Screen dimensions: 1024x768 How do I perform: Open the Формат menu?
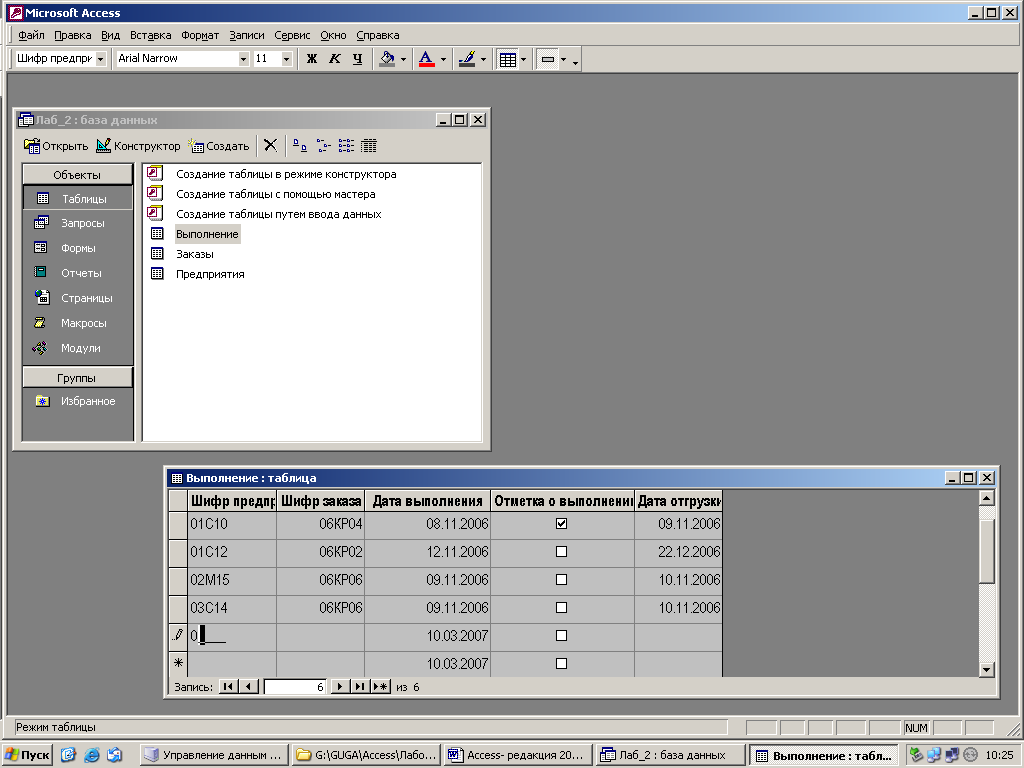(x=200, y=35)
